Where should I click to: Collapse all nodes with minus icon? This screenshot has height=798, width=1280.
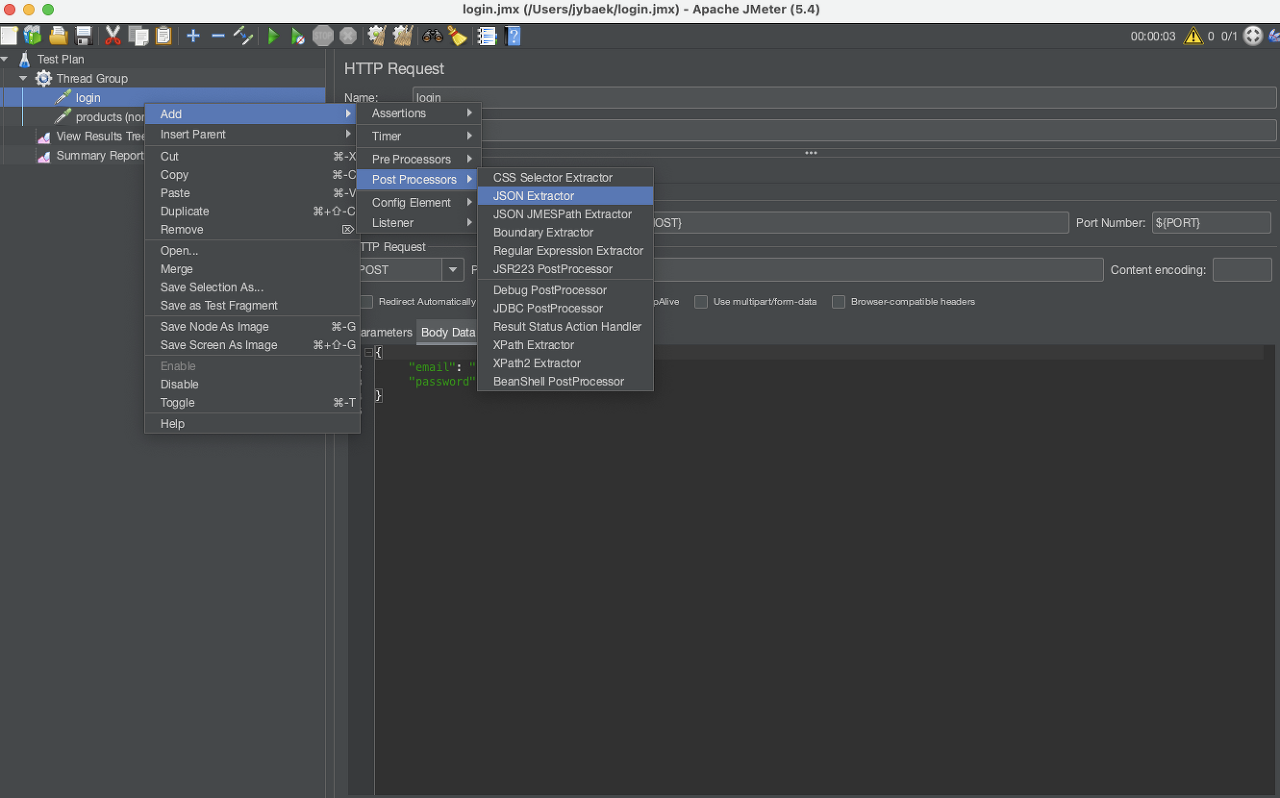(218, 36)
